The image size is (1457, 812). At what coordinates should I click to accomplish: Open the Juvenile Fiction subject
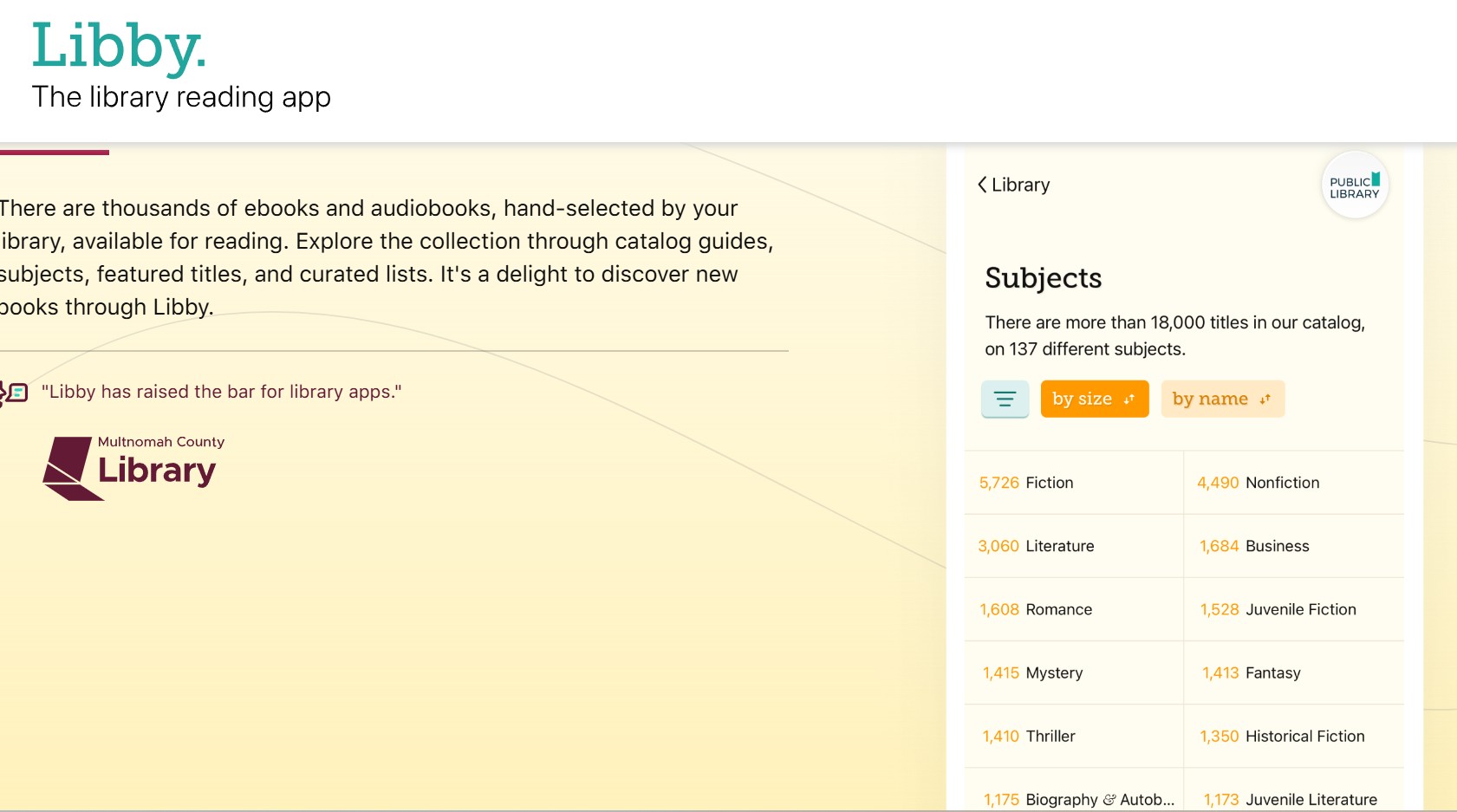coord(1300,609)
